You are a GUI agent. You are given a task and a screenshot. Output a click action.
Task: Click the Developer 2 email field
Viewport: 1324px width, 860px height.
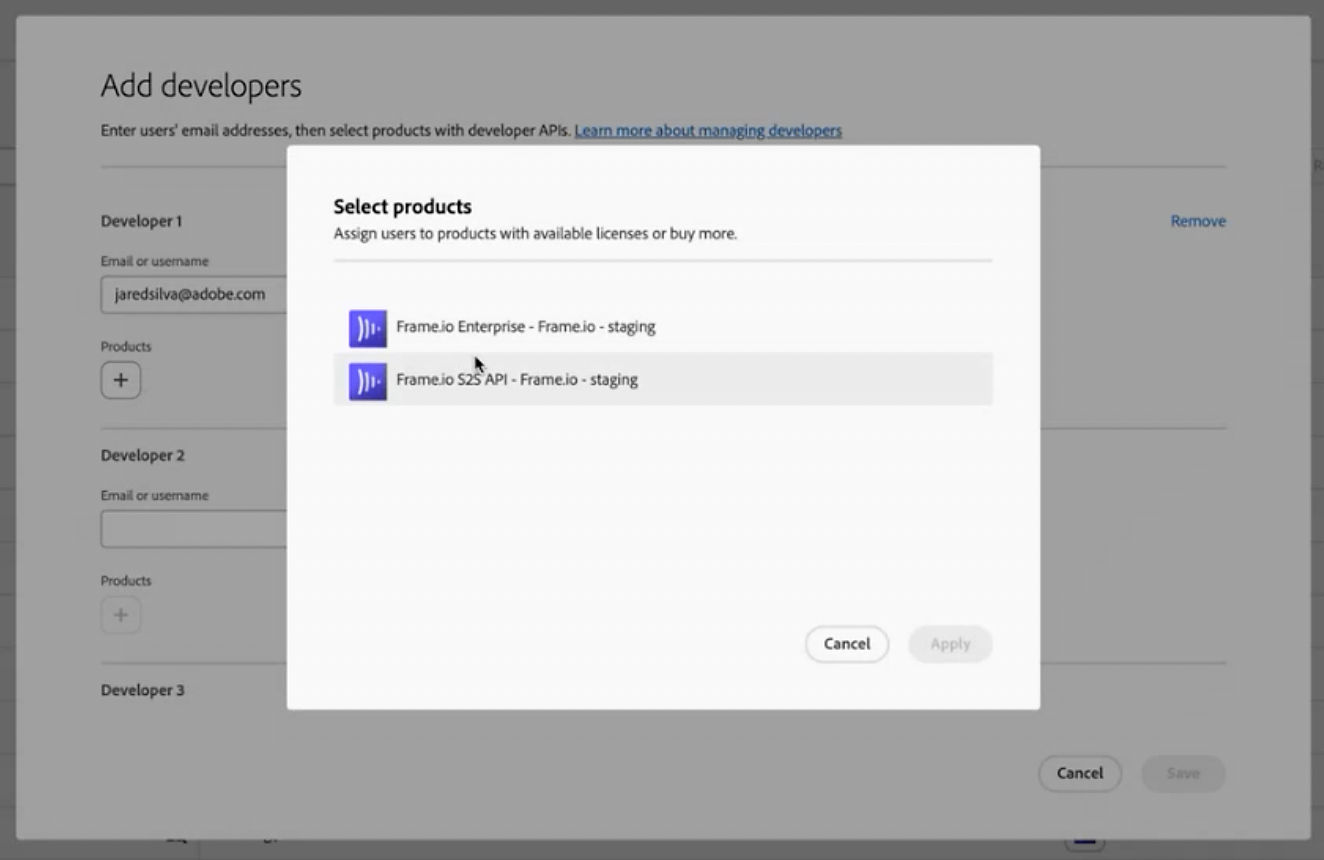[194, 529]
